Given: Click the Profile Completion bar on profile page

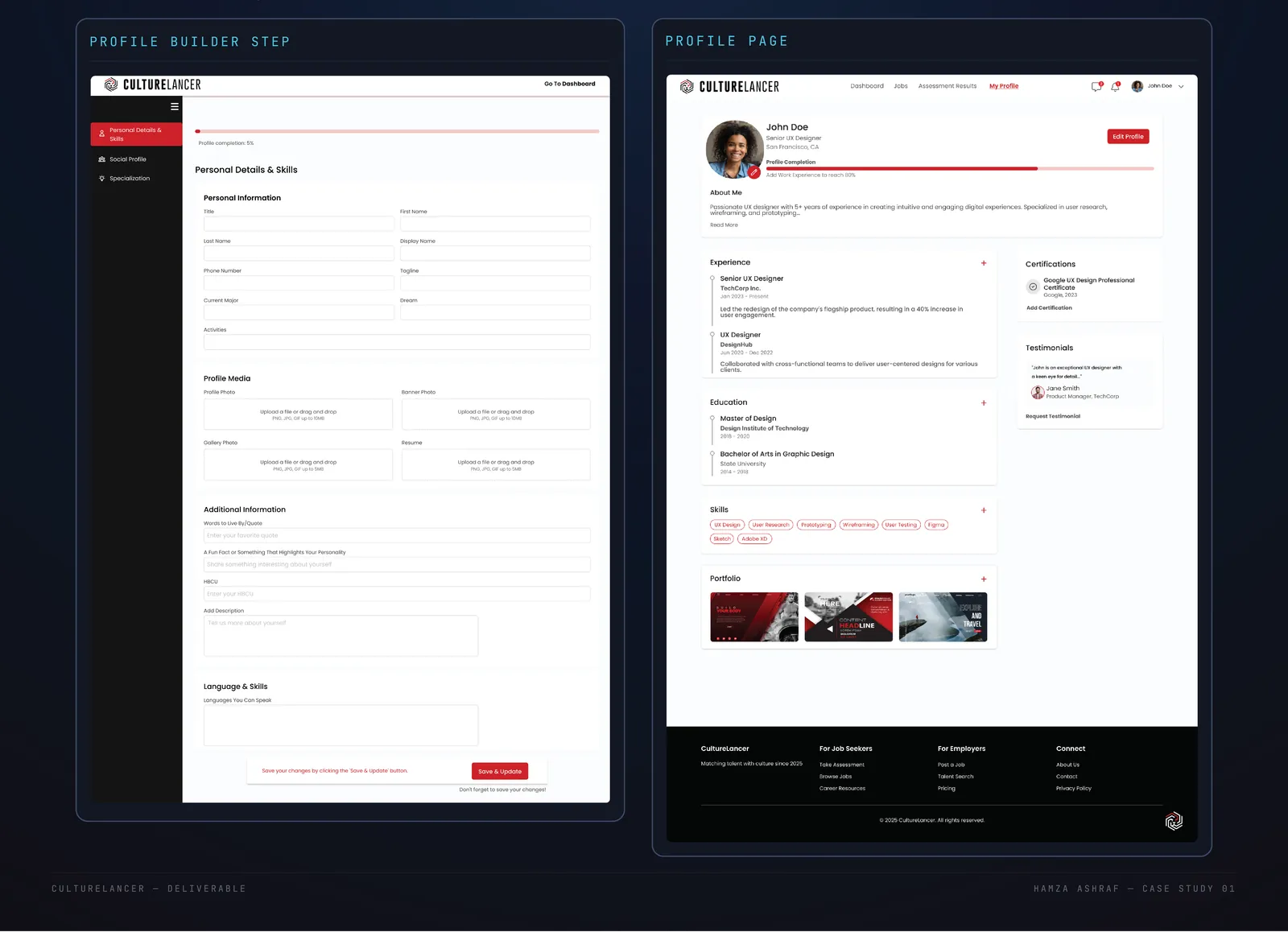Looking at the screenshot, I should point(960,169).
